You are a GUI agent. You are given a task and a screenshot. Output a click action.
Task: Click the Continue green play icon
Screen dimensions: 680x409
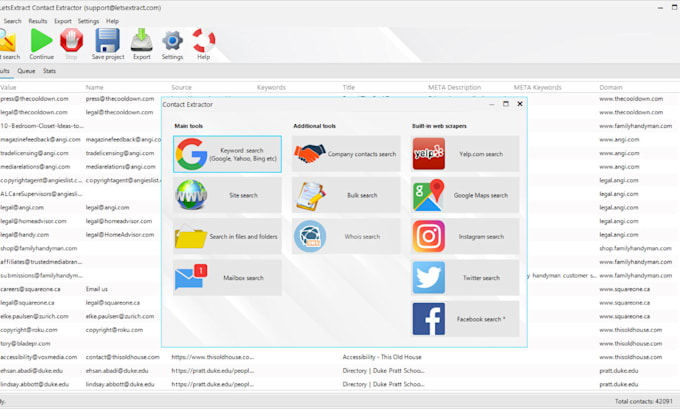coord(42,41)
